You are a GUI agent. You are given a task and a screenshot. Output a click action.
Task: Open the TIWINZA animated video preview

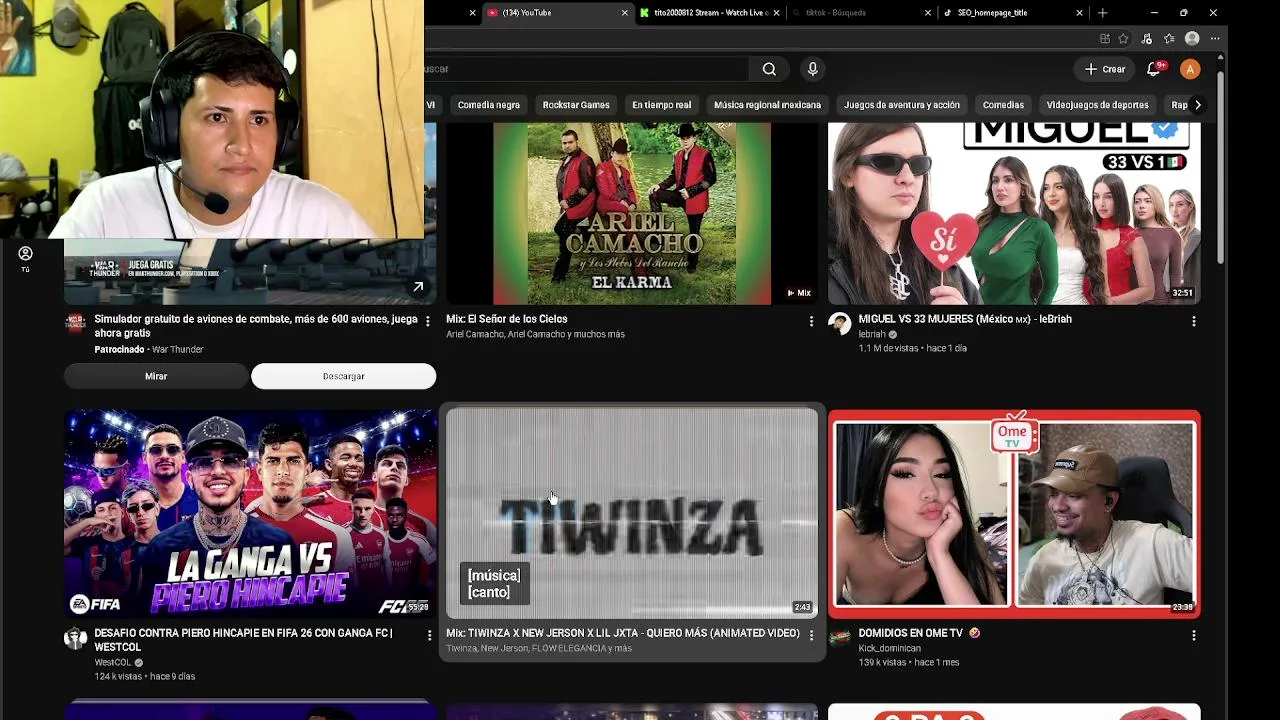coord(632,513)
